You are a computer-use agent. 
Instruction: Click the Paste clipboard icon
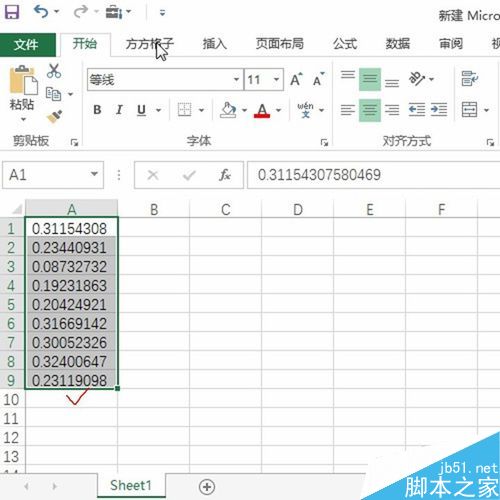click(23, 80)
